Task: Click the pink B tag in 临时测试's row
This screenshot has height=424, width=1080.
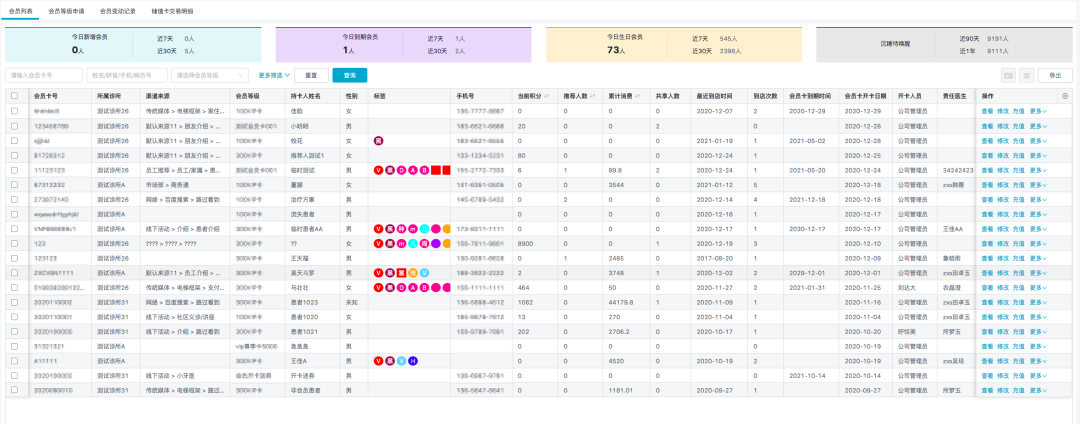Action: pos(424,170)
